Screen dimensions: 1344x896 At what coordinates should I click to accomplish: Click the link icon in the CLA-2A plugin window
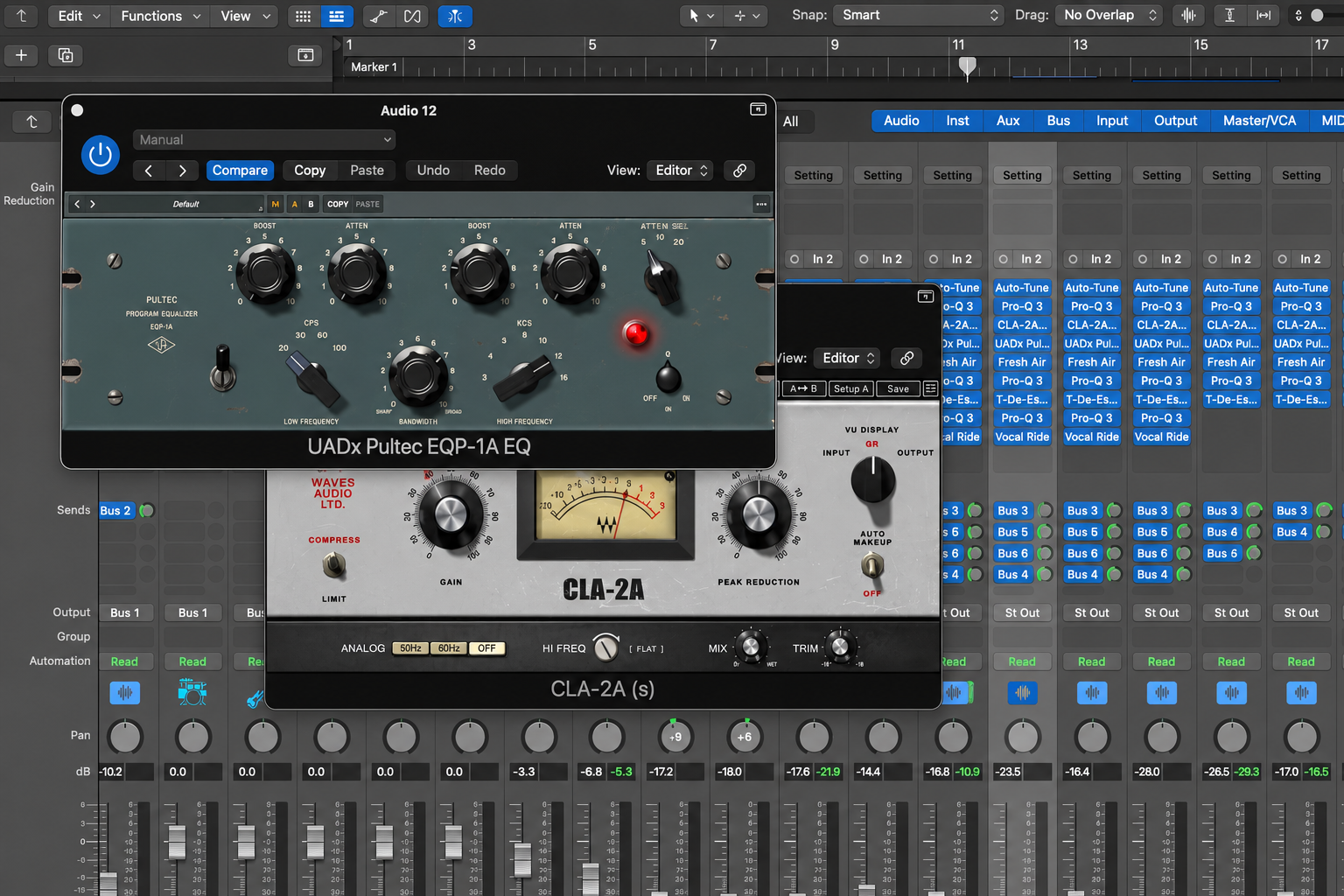pyautogui.click(x=906, y=358)
